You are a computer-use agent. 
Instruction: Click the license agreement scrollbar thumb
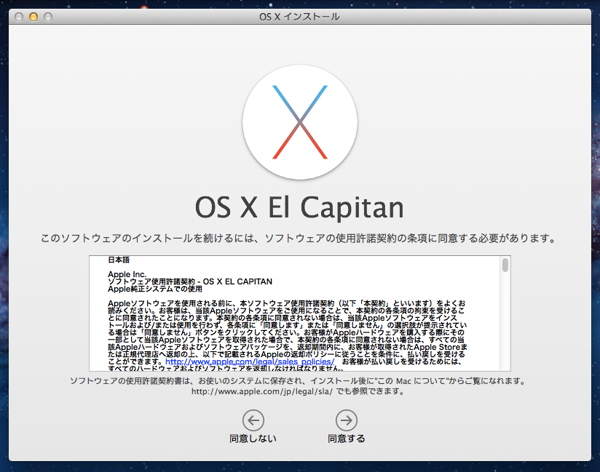click(505, 265)
